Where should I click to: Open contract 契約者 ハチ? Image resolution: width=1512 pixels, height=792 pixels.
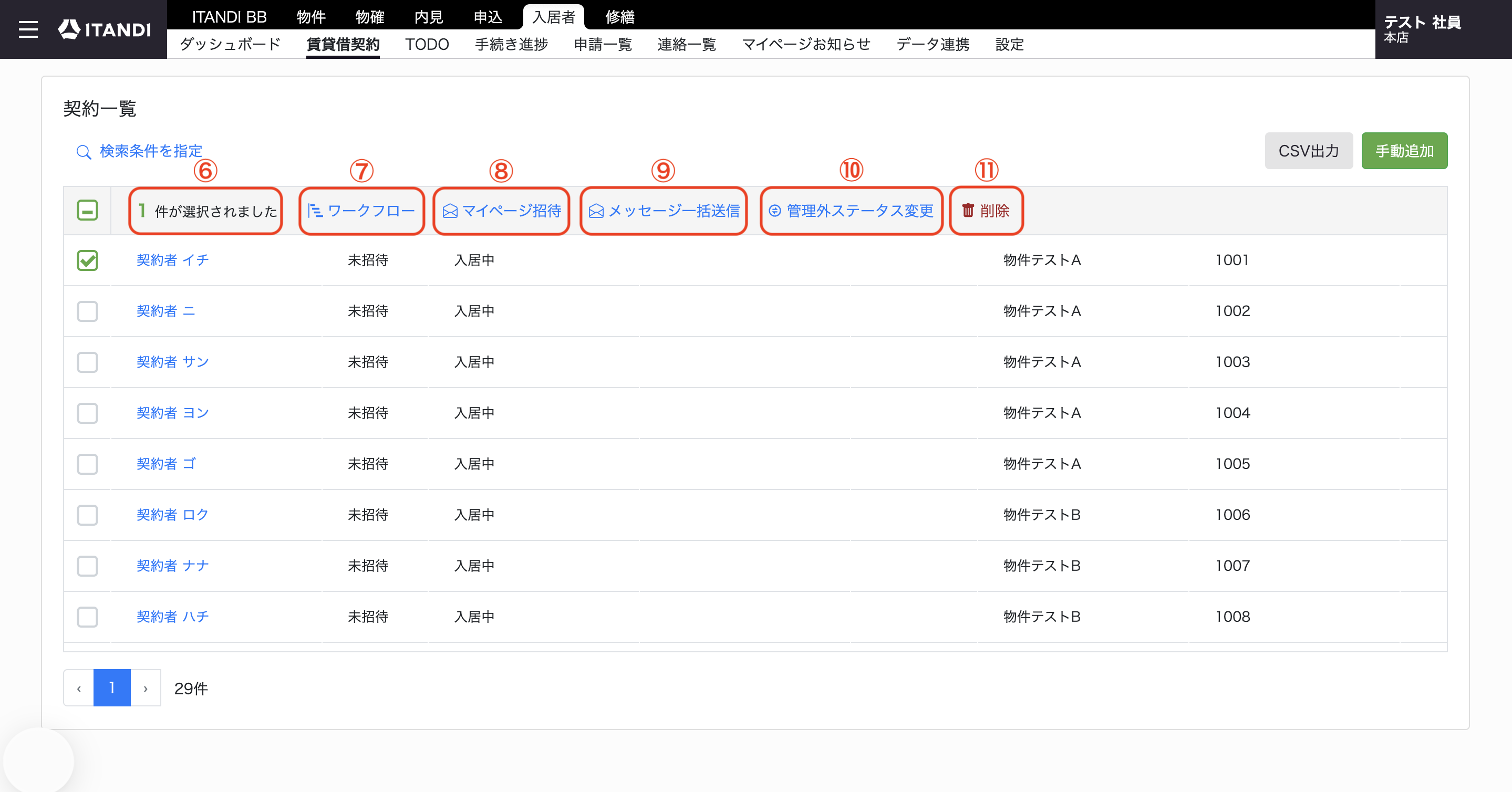pos(172,617)
